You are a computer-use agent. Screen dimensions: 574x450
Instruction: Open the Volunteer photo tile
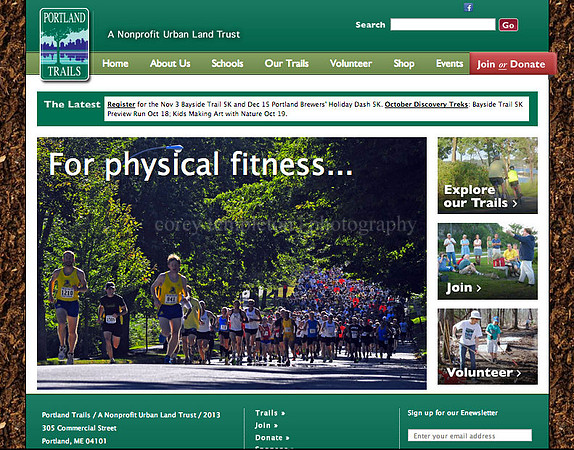488,346
